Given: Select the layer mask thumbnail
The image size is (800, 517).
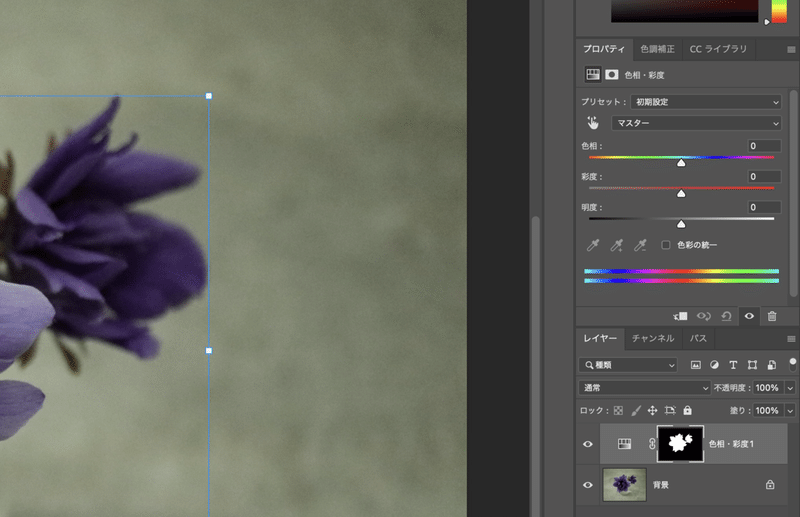Looking at the screenshot, I should pos(680,444).
